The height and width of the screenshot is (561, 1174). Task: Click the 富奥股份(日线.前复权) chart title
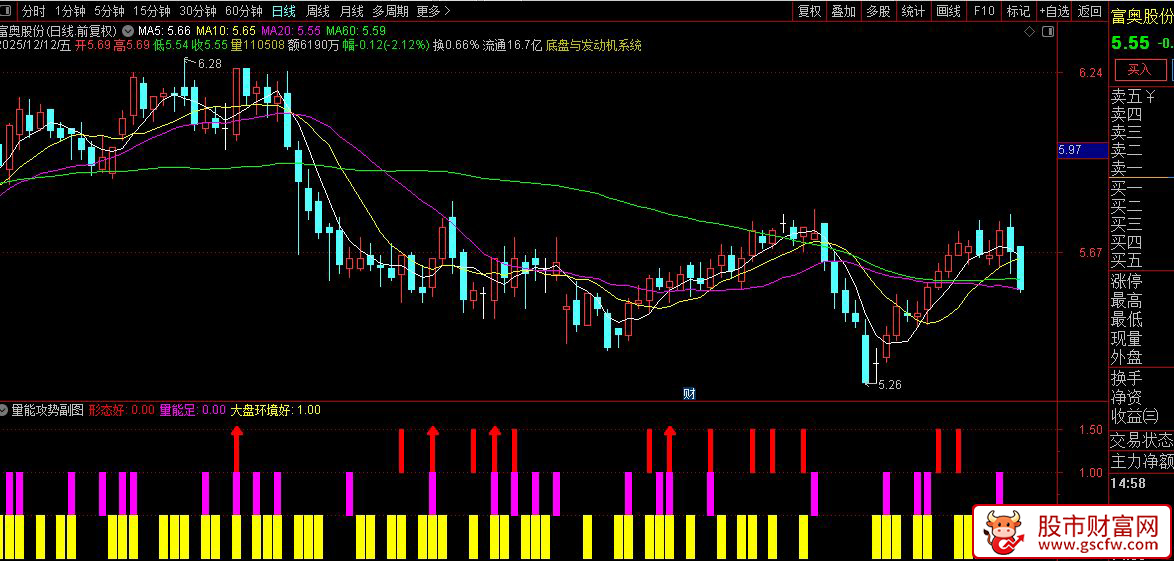[58, 31]
